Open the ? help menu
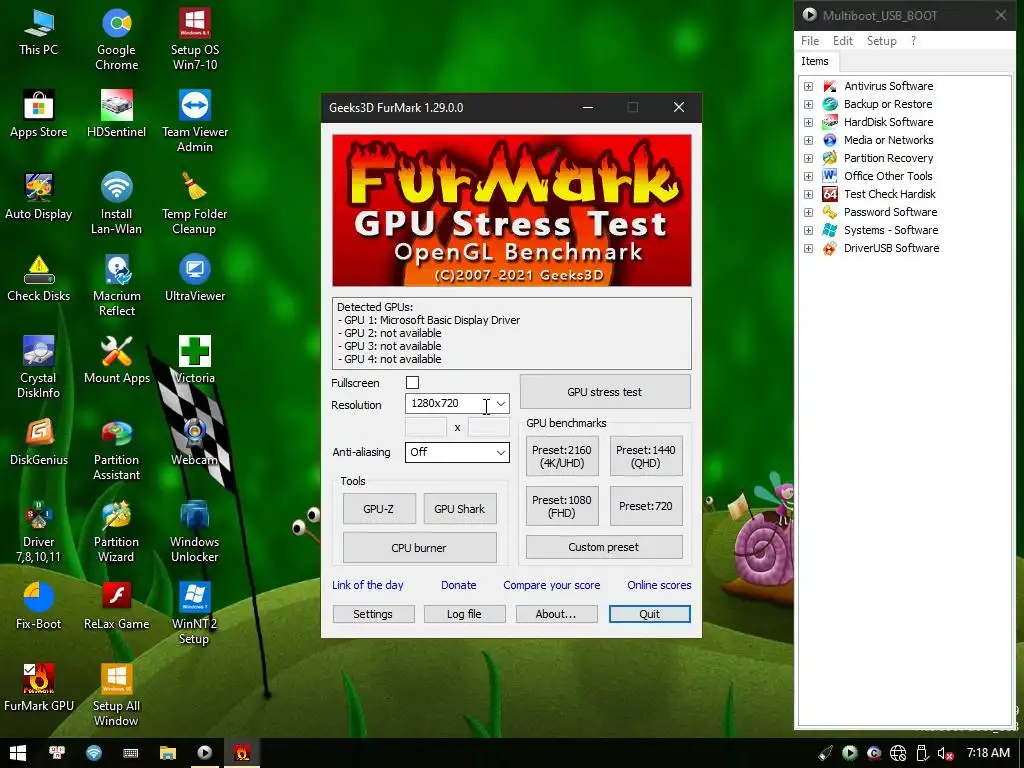Screen dimensions: 1024x768 pyautogui.click(x=913, y=40)
